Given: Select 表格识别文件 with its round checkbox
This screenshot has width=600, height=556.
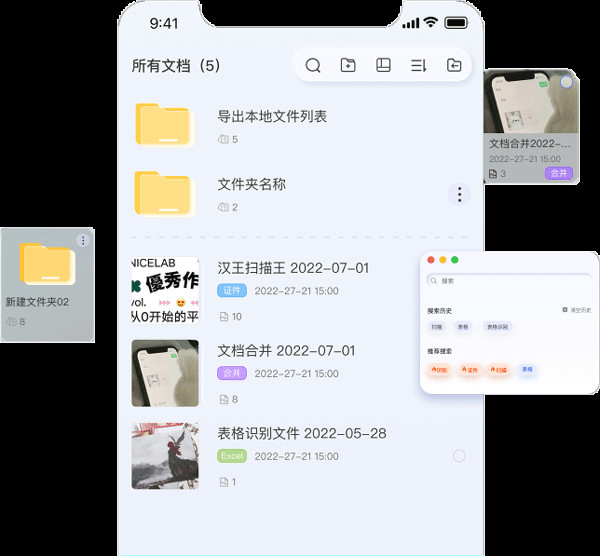Looking at the screenshot, I should 459,456.
